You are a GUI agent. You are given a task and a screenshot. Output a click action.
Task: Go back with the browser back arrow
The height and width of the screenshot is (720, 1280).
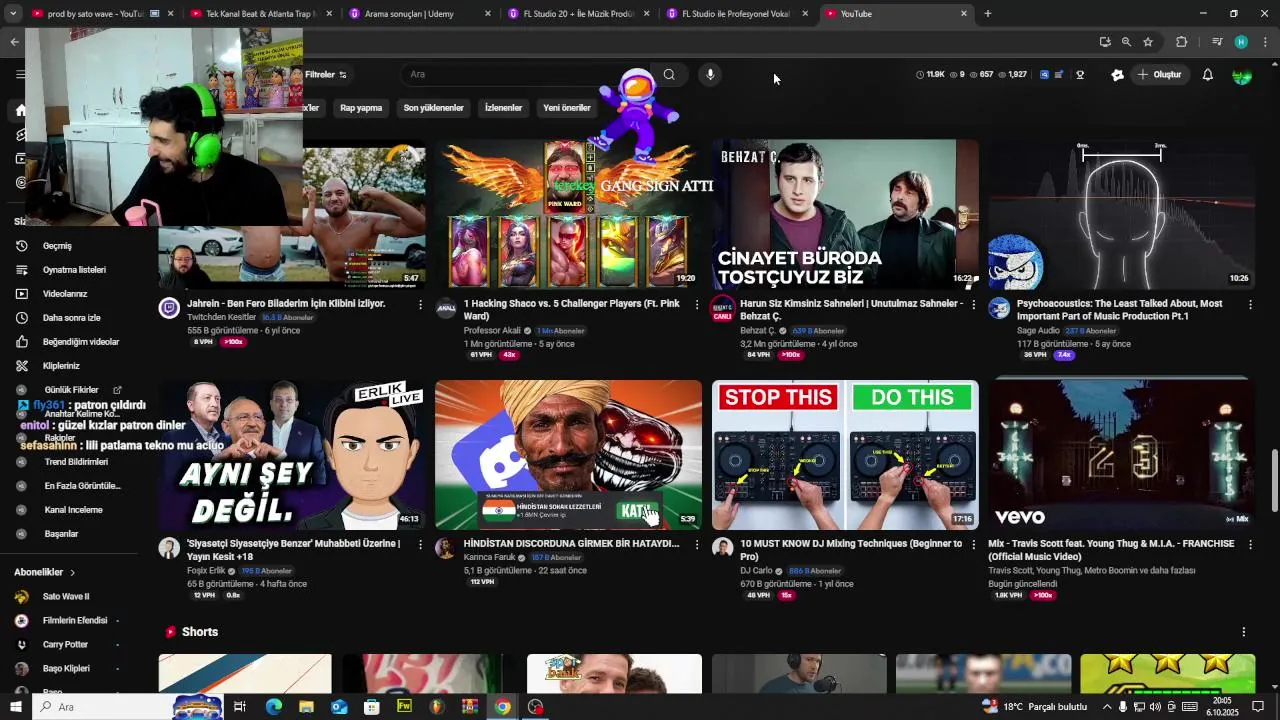point(14,42)
